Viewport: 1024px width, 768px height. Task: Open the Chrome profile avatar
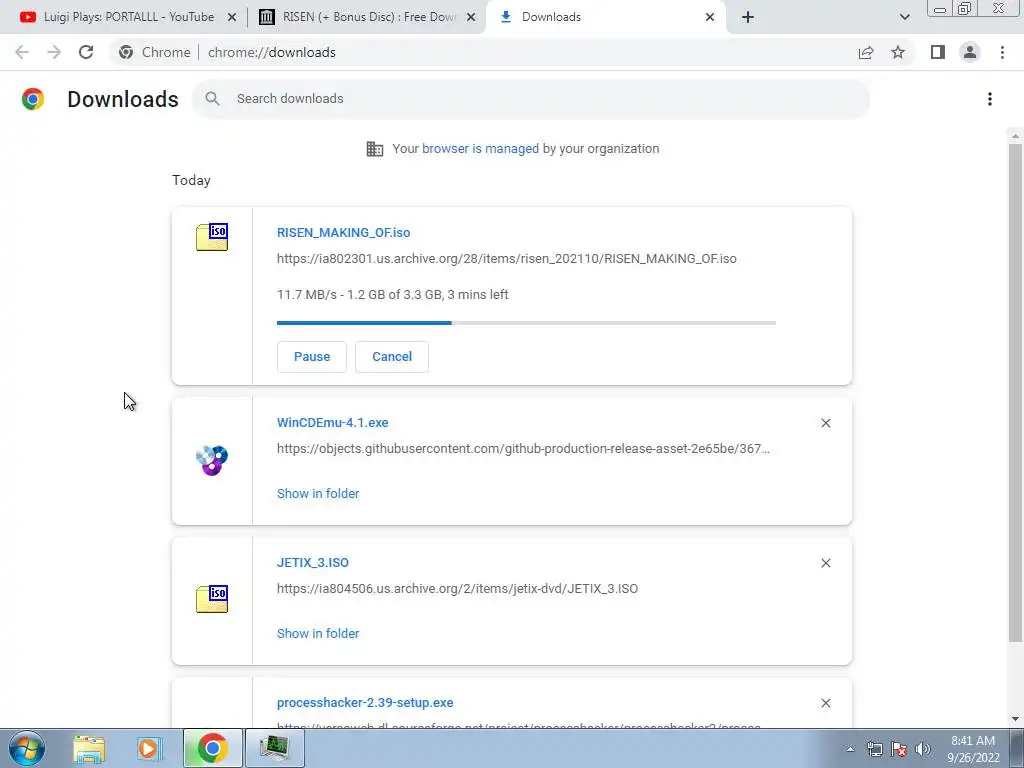970,52
